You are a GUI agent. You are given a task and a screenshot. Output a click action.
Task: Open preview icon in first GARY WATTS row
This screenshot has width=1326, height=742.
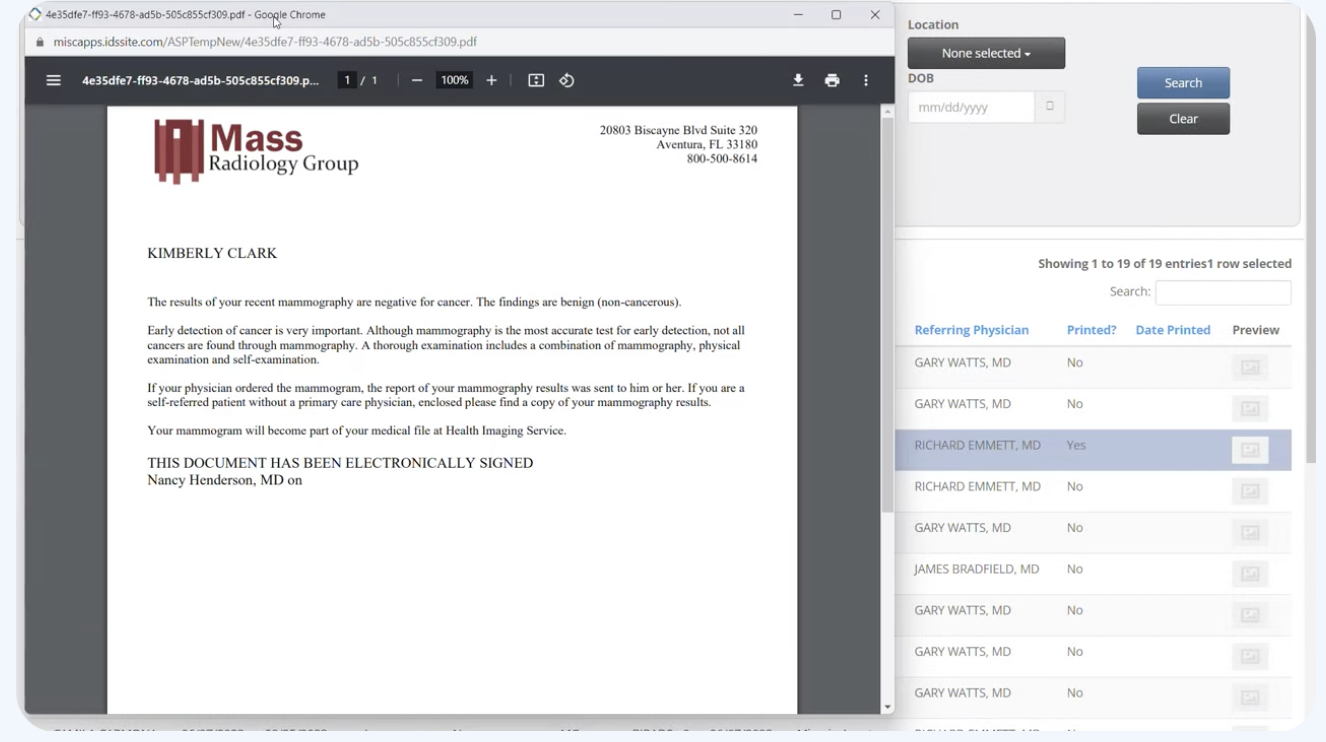(x=1250, y=368)
